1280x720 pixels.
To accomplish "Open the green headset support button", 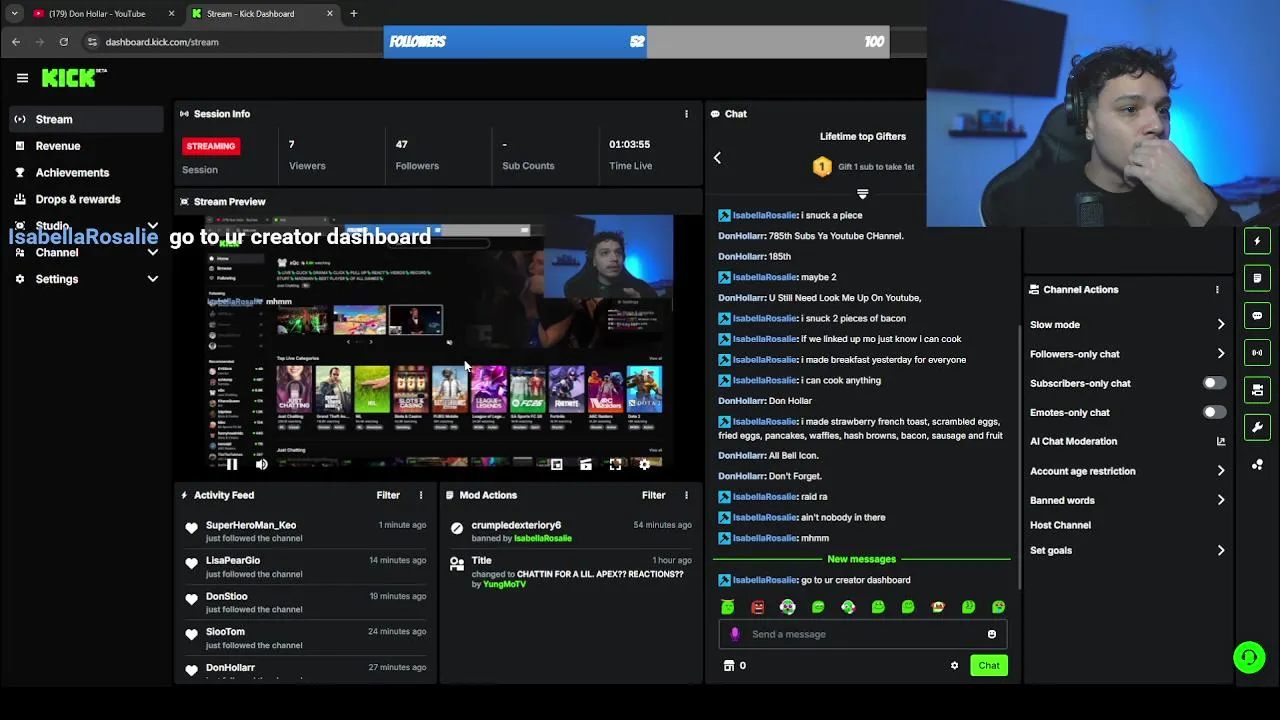I will (1249, 657).
